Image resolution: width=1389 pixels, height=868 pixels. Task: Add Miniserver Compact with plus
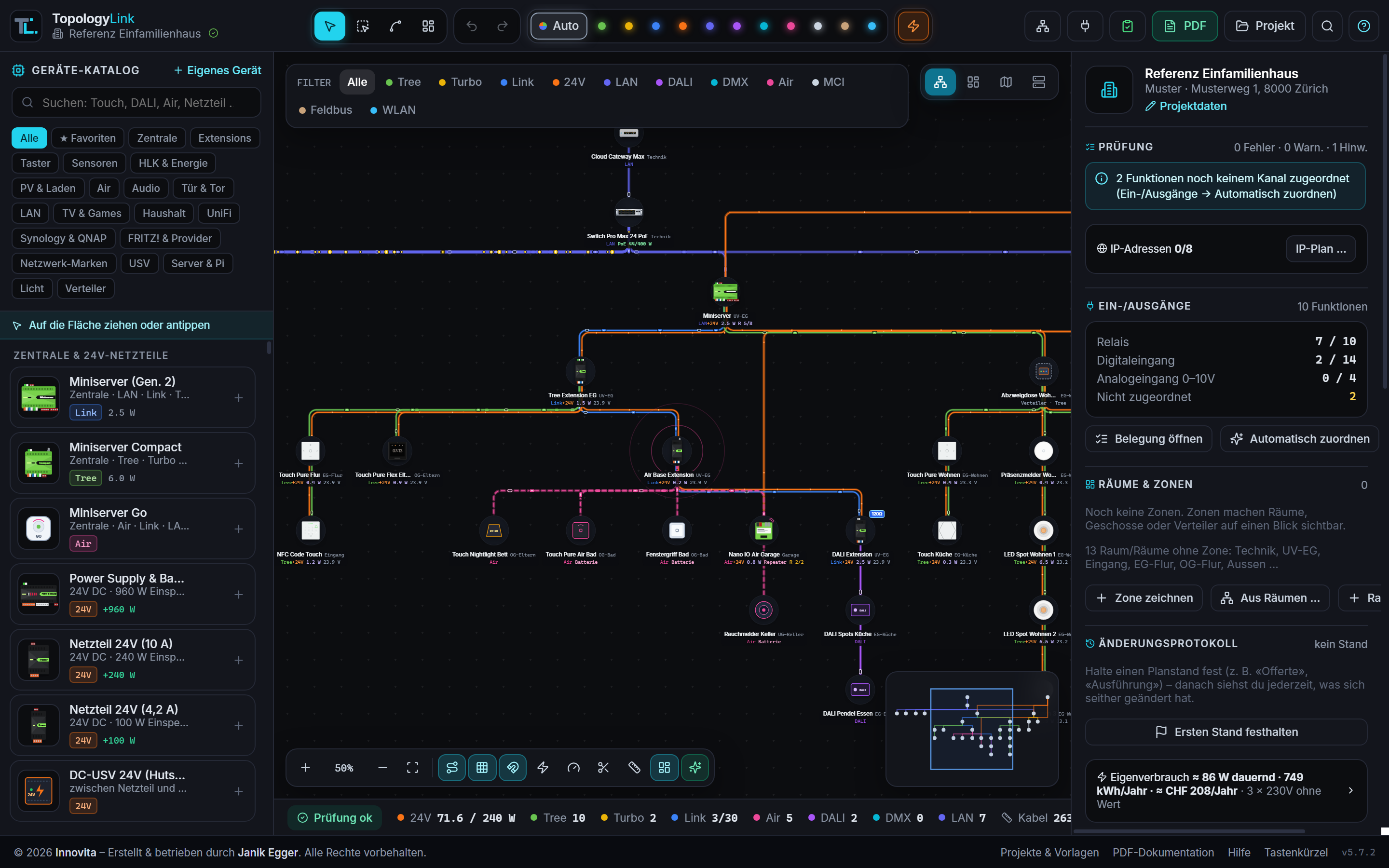[x=239, y=463]
